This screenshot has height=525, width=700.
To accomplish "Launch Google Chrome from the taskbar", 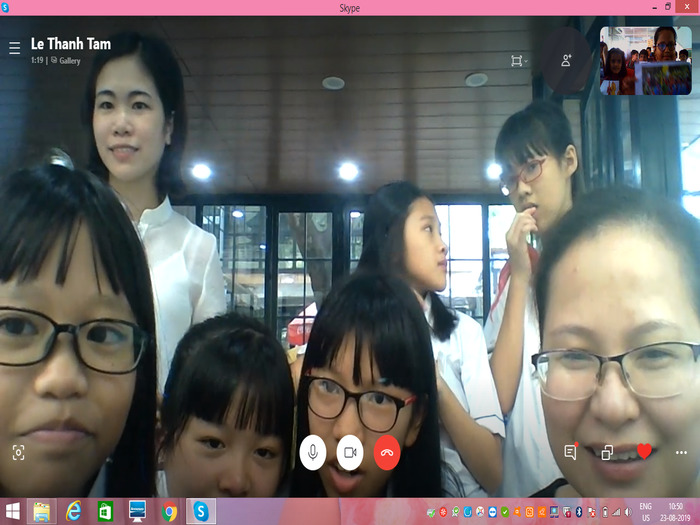I will [x=169, y=512].
